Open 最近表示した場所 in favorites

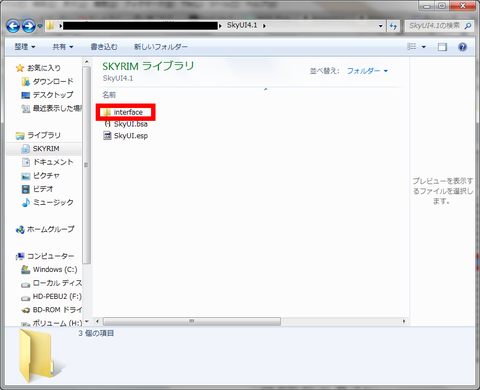click(51, 108)
